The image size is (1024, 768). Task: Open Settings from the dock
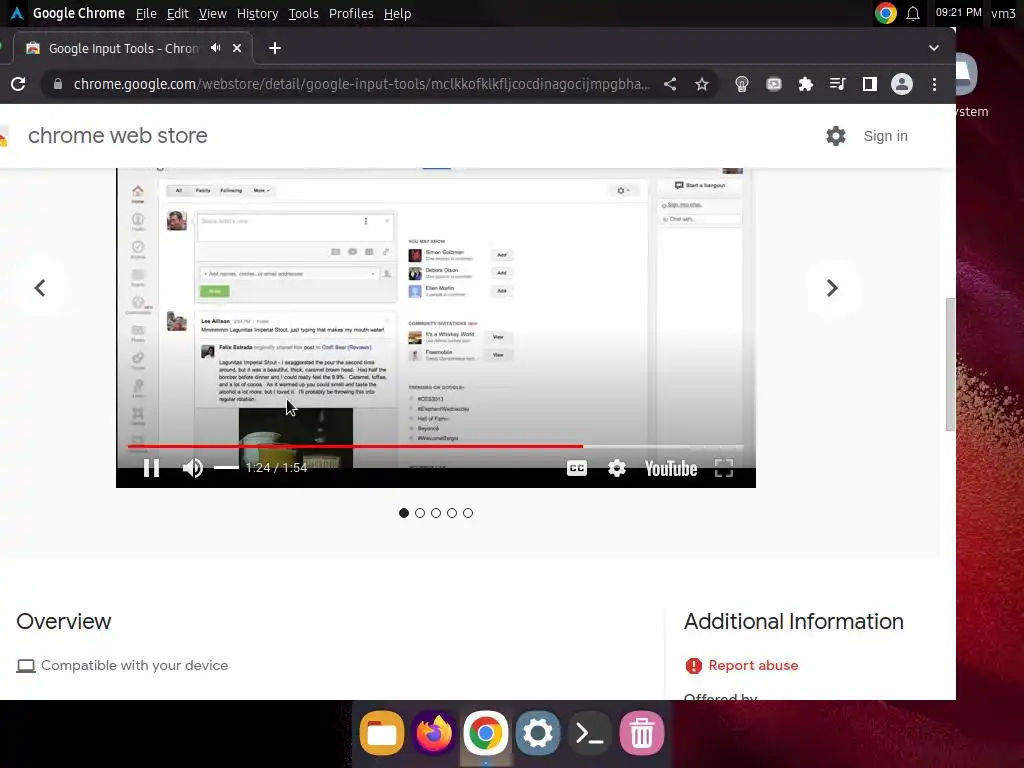coord(538,733)
